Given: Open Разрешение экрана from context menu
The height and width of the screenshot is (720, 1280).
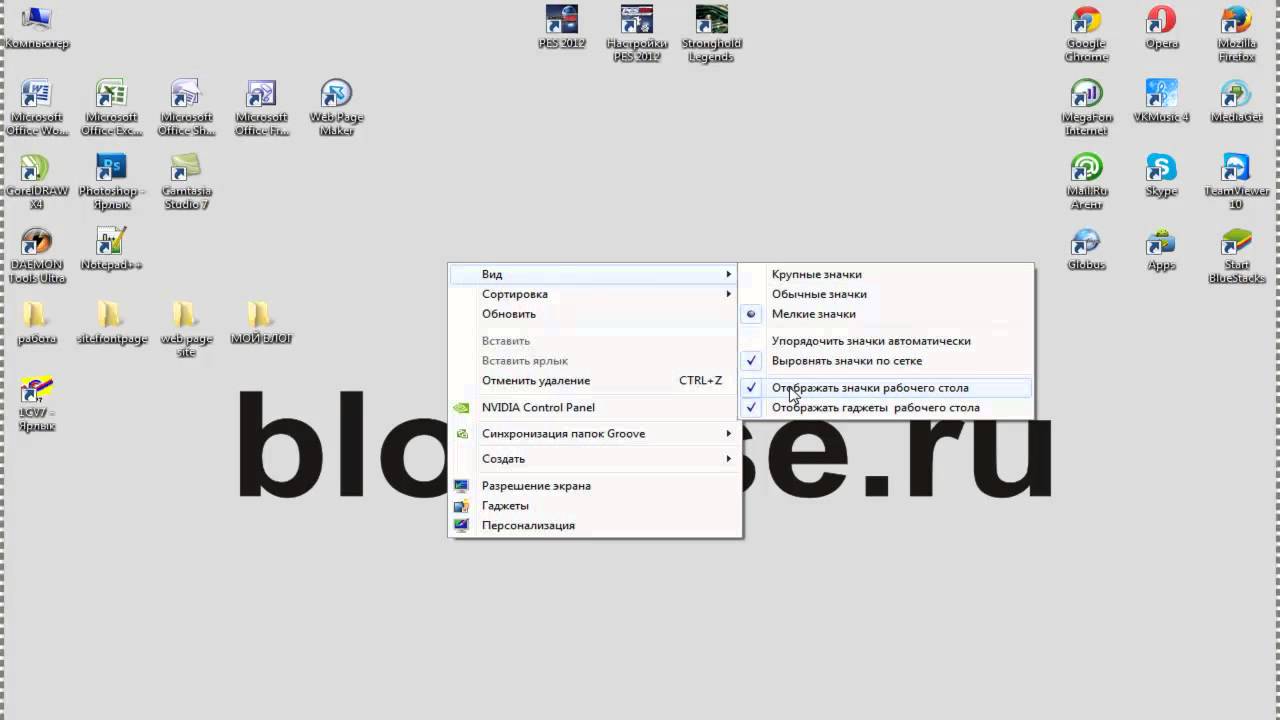Looking at the screenshot, I should (594, 486).
